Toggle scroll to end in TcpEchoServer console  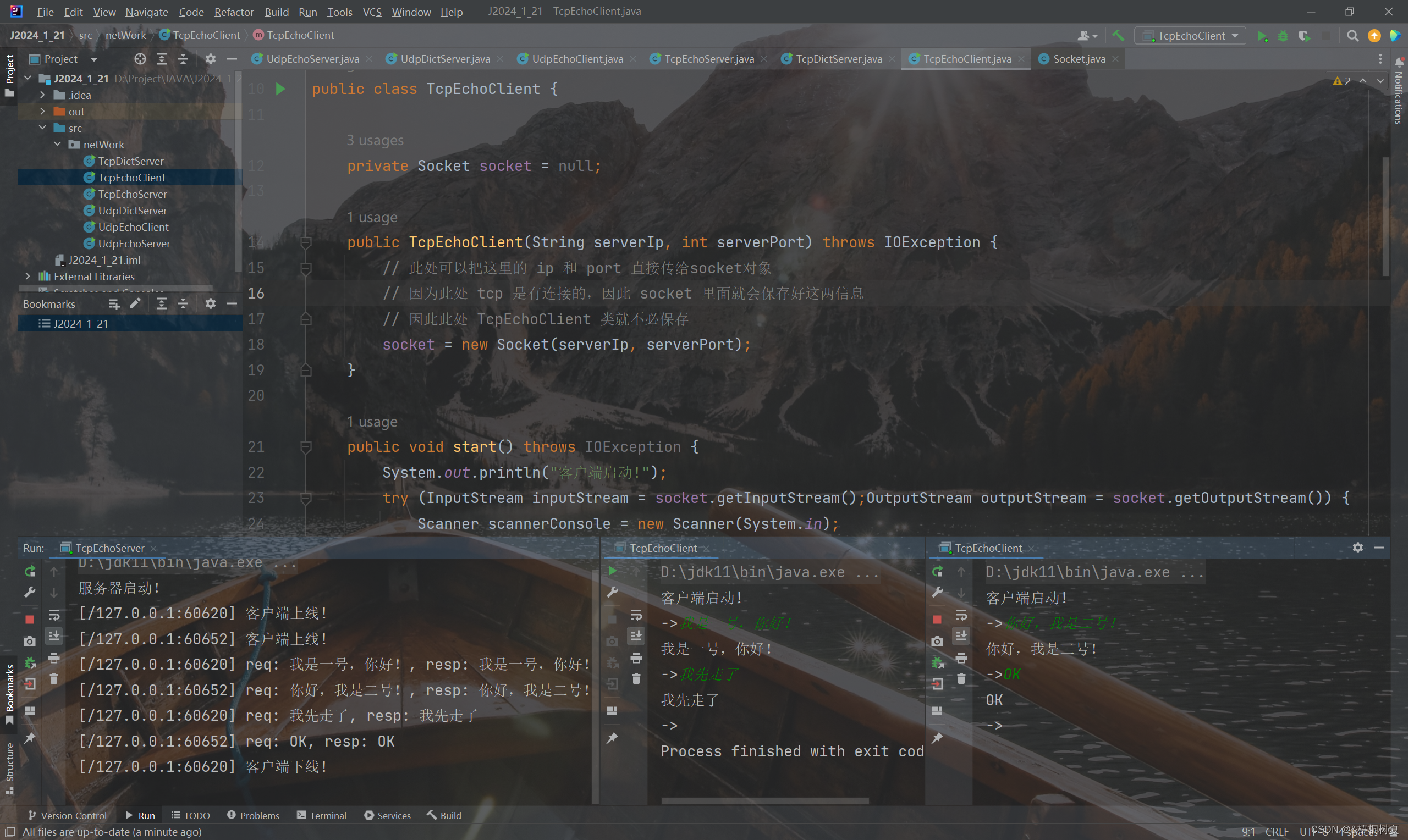point(54,636)
